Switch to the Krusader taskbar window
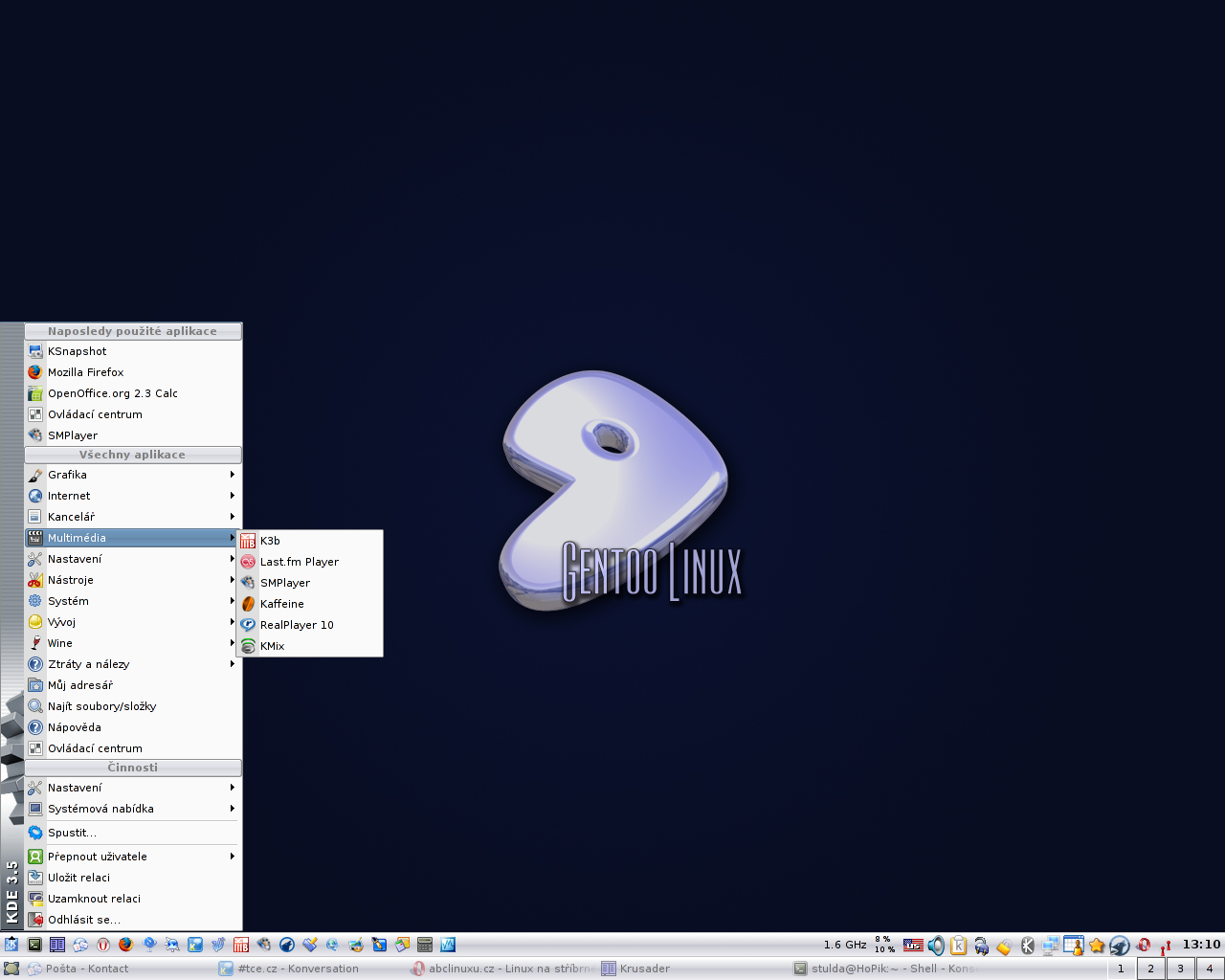Image resolution: width=1225 pixels, height=980 pixels. pos(644,969)
